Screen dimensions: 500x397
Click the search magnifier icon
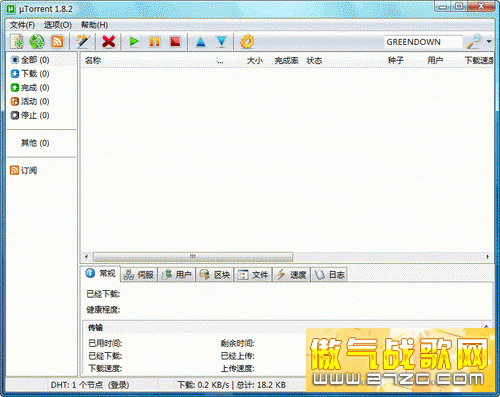tap(473, 42)
